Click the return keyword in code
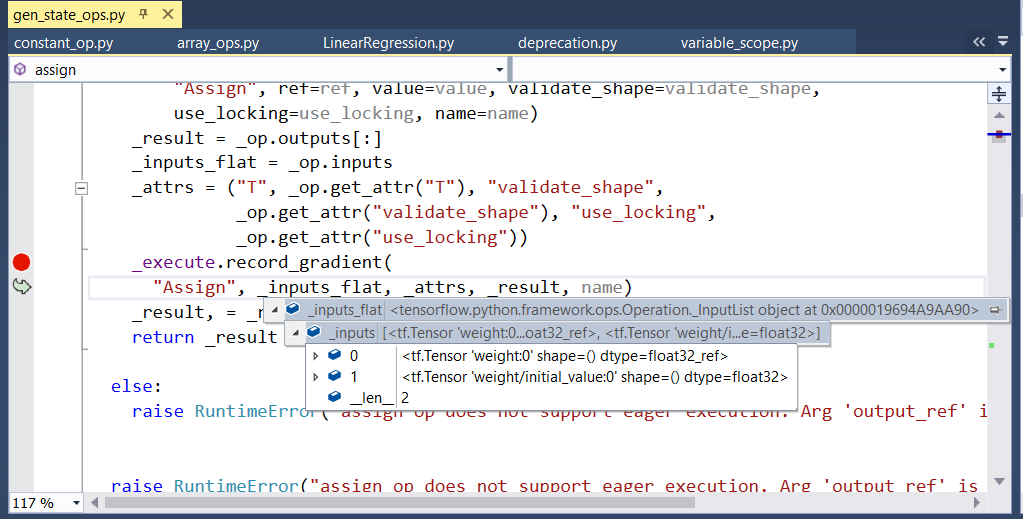The height and width of the screenshot is (519, 1023). 163,338
